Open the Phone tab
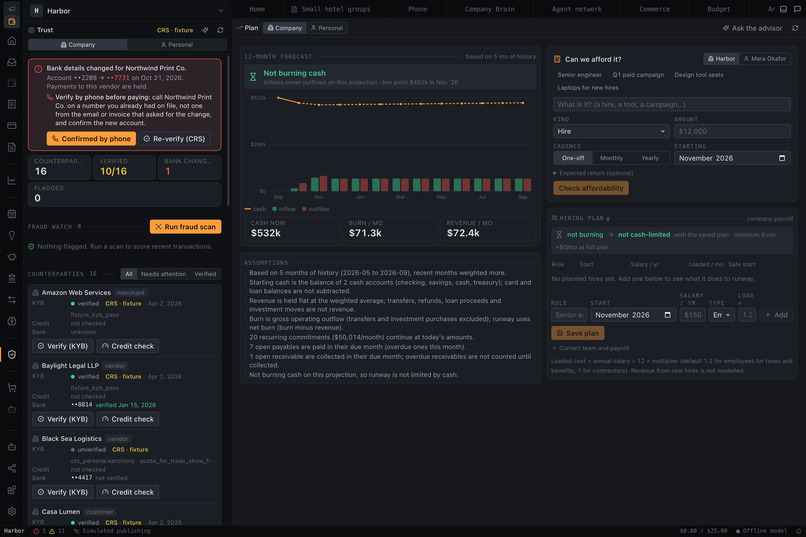Viewport: 806px width, 537px height. tap(417, 9)
